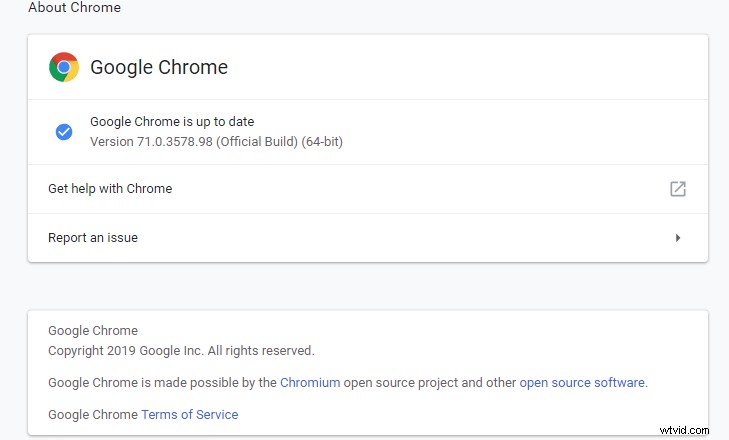This screenshot has height=440, width=729.
Task: Expand the Report an issue arrow
Action: [678, 238]
